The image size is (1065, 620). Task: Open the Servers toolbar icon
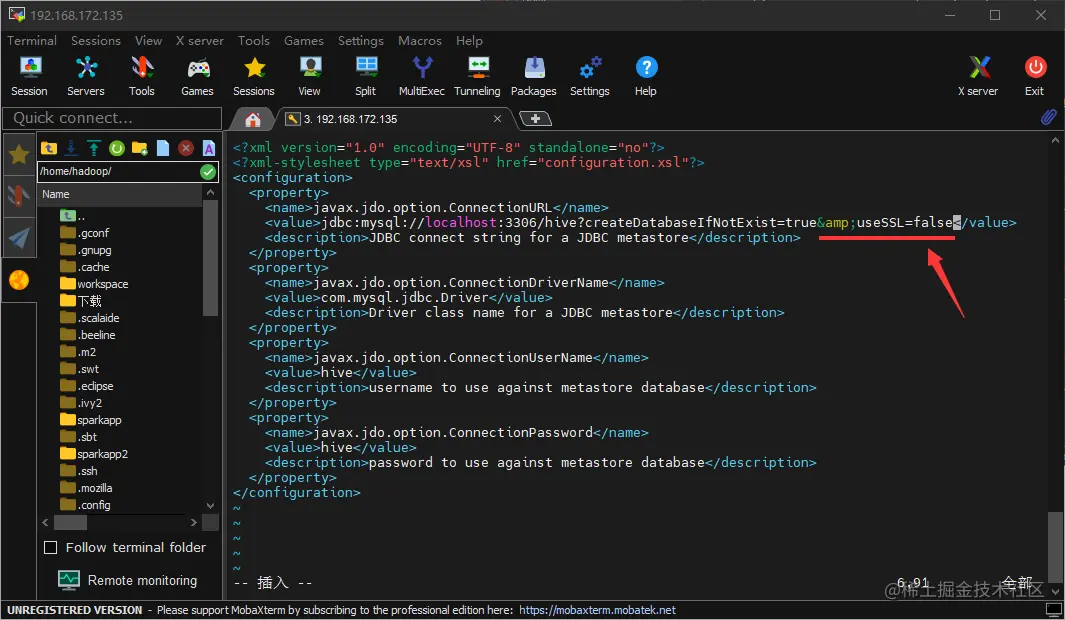(x=86, y=76)
